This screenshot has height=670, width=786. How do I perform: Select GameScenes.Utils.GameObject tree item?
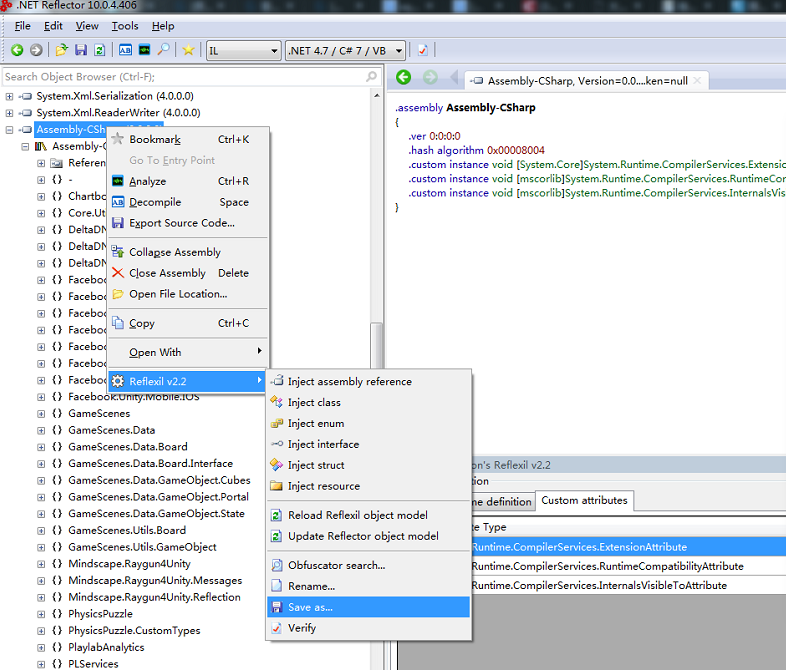142,547
